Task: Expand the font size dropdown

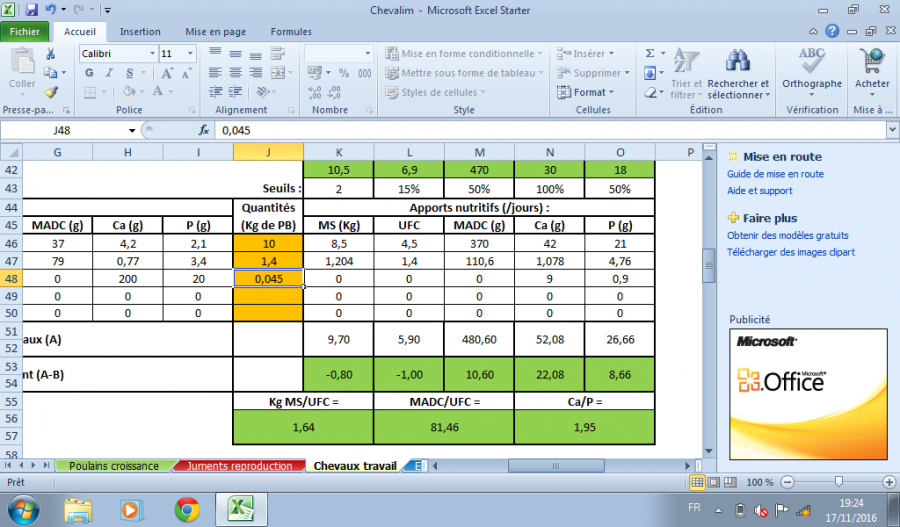Action: (192, 54)
